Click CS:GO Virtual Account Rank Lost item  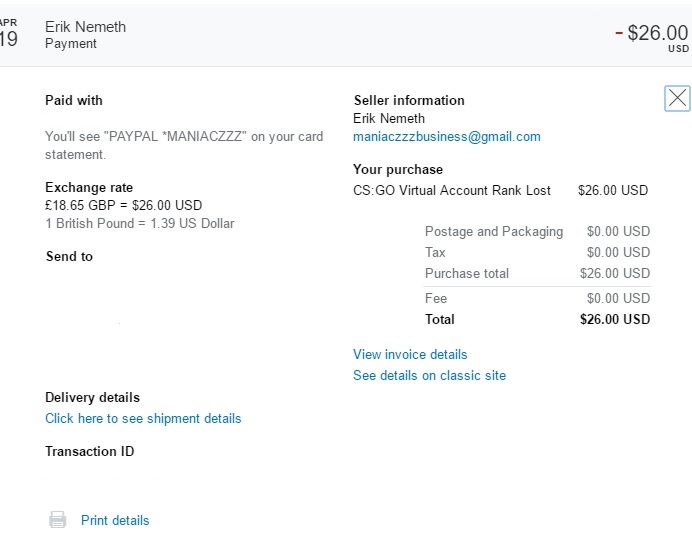pos(452,190)
